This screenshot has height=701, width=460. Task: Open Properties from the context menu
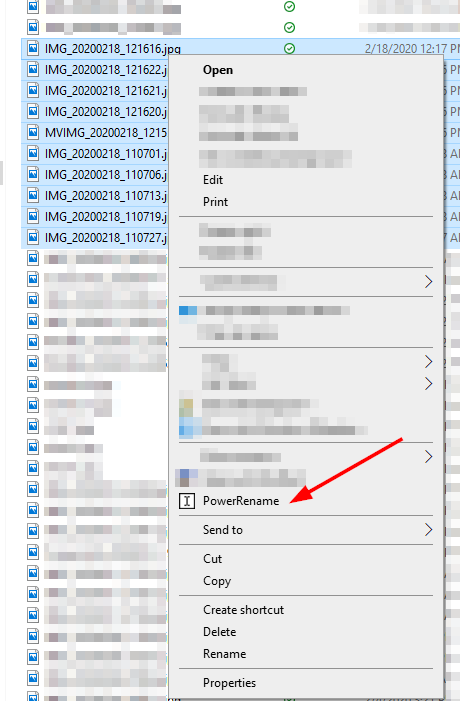229,683
